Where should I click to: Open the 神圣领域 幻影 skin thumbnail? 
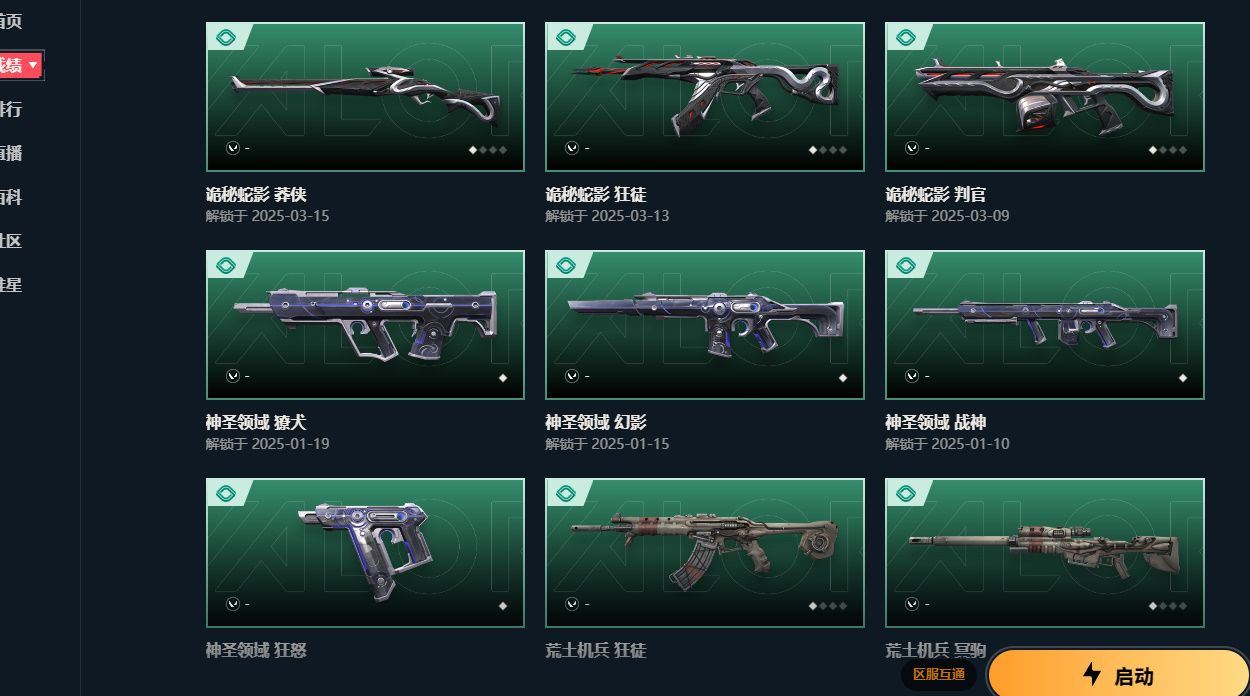pos(705,325)
